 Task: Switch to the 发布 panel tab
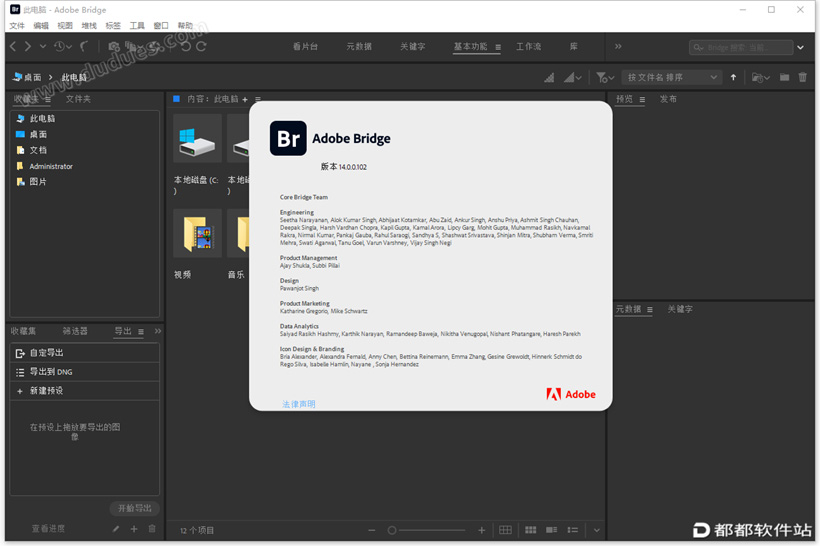coord(668,99)
